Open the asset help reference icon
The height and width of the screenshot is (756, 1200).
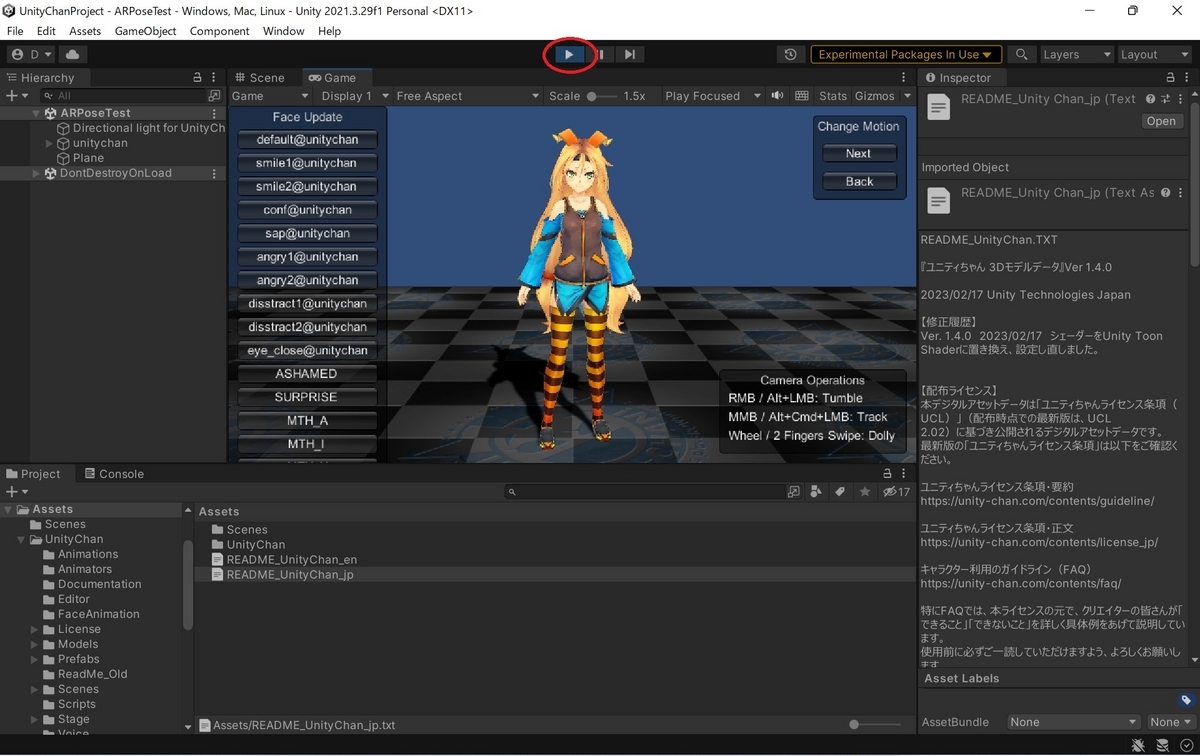coord(1151,99)
